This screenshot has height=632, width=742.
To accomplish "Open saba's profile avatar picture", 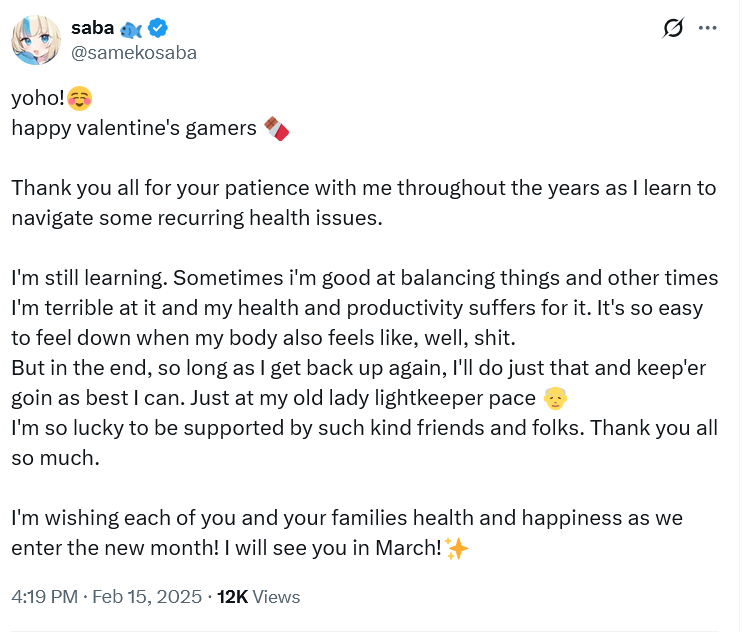I will click(x=36, y=40).
